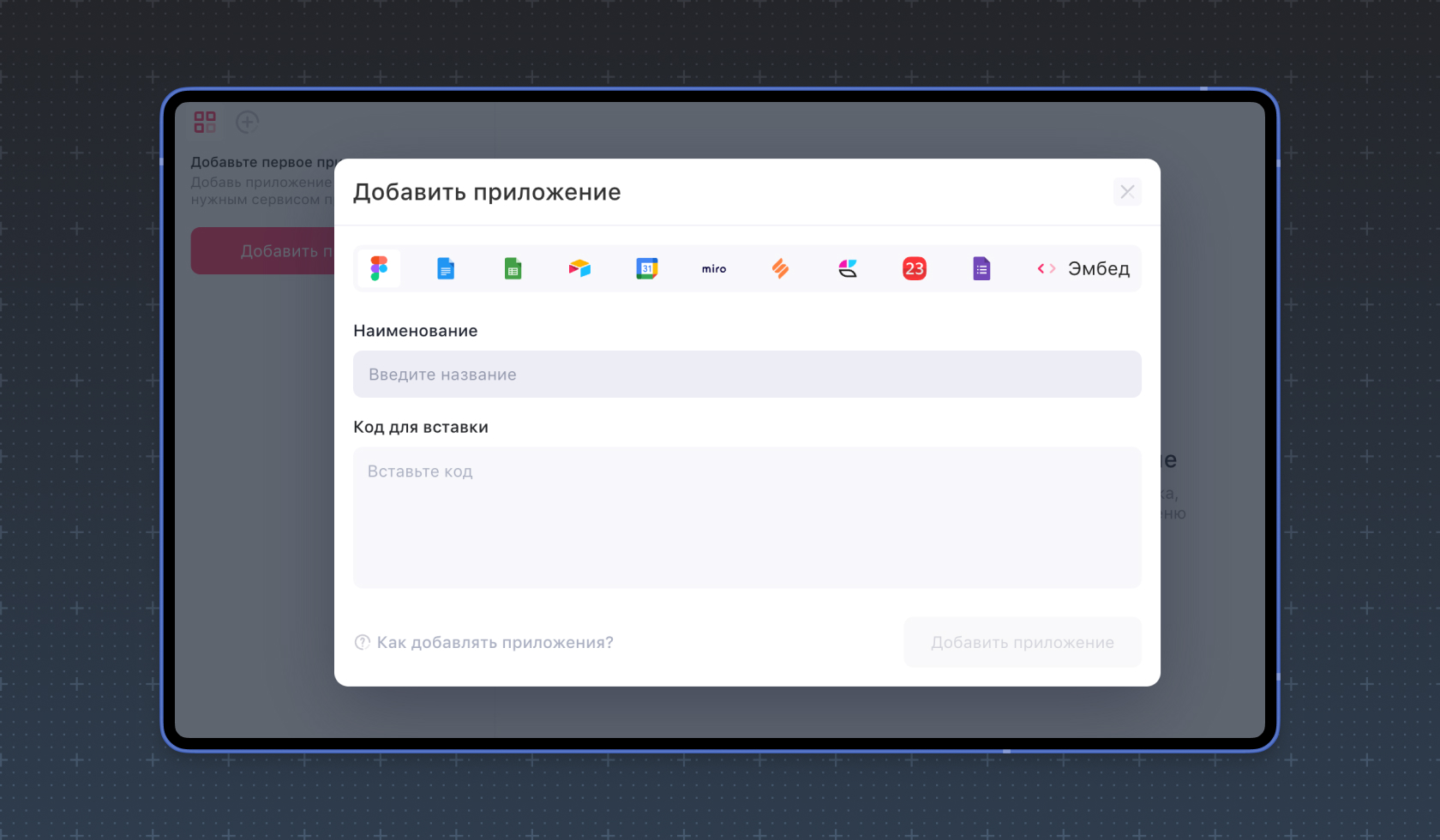Viewport: 1440px width, 840px height.
Task: Pick the Google Sheets icon
Action: point(513,268)
